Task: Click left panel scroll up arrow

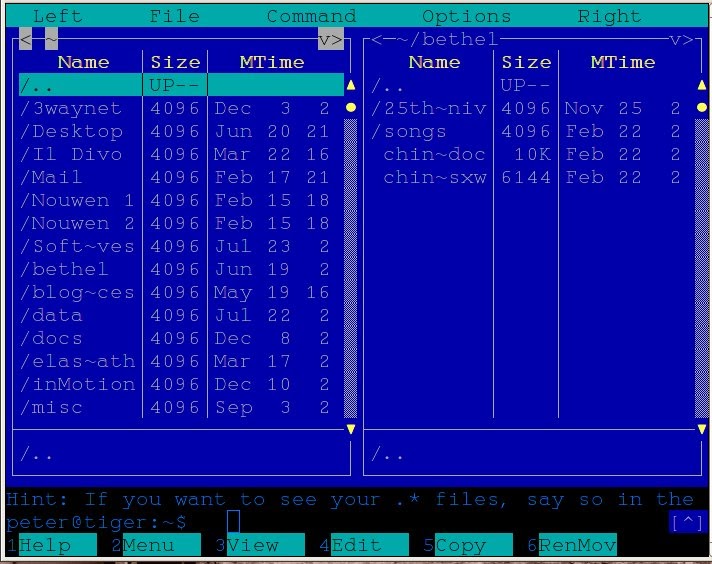Action: click(351, 85)
